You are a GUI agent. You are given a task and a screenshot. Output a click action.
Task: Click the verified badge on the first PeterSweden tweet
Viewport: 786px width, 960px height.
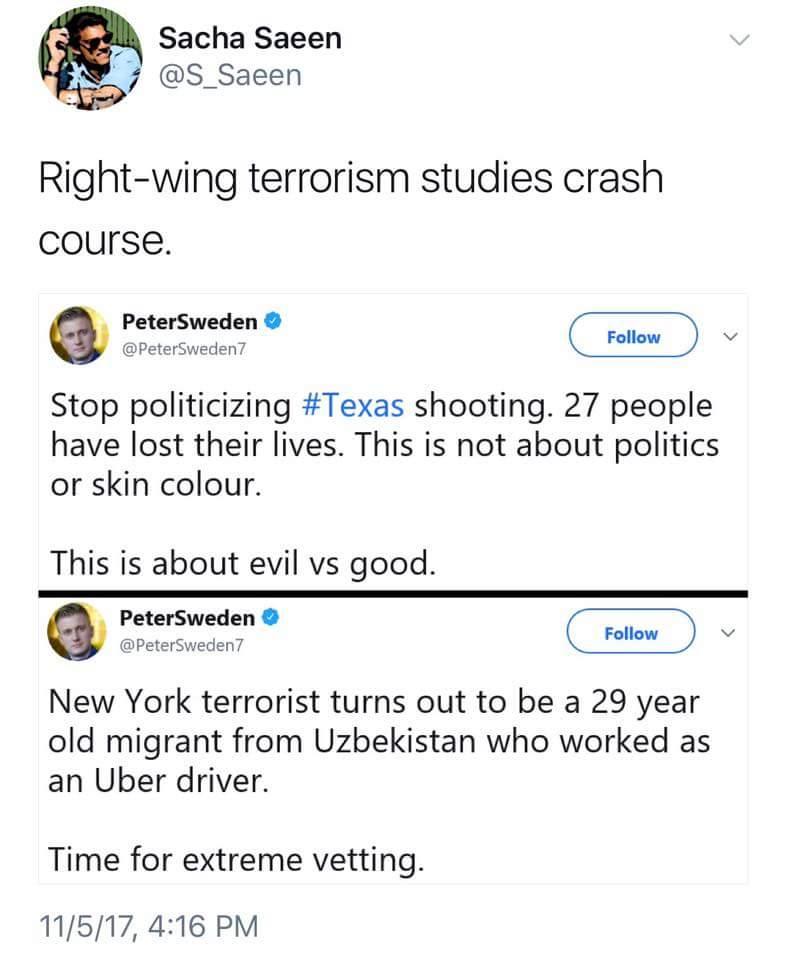point(272,320)
